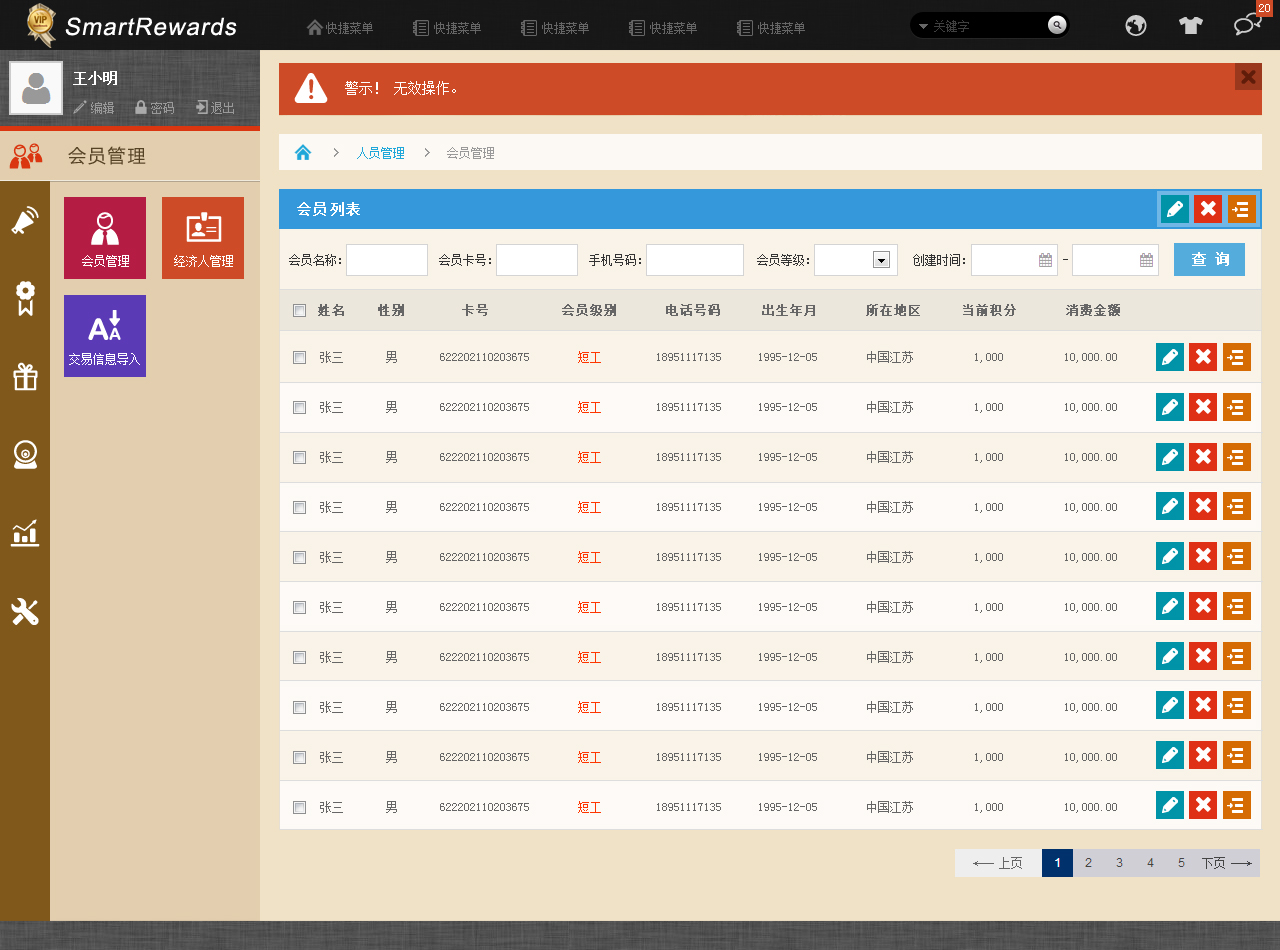
Task: Open the wrench tools sidebar icon
Action: (x=25, y=611)
